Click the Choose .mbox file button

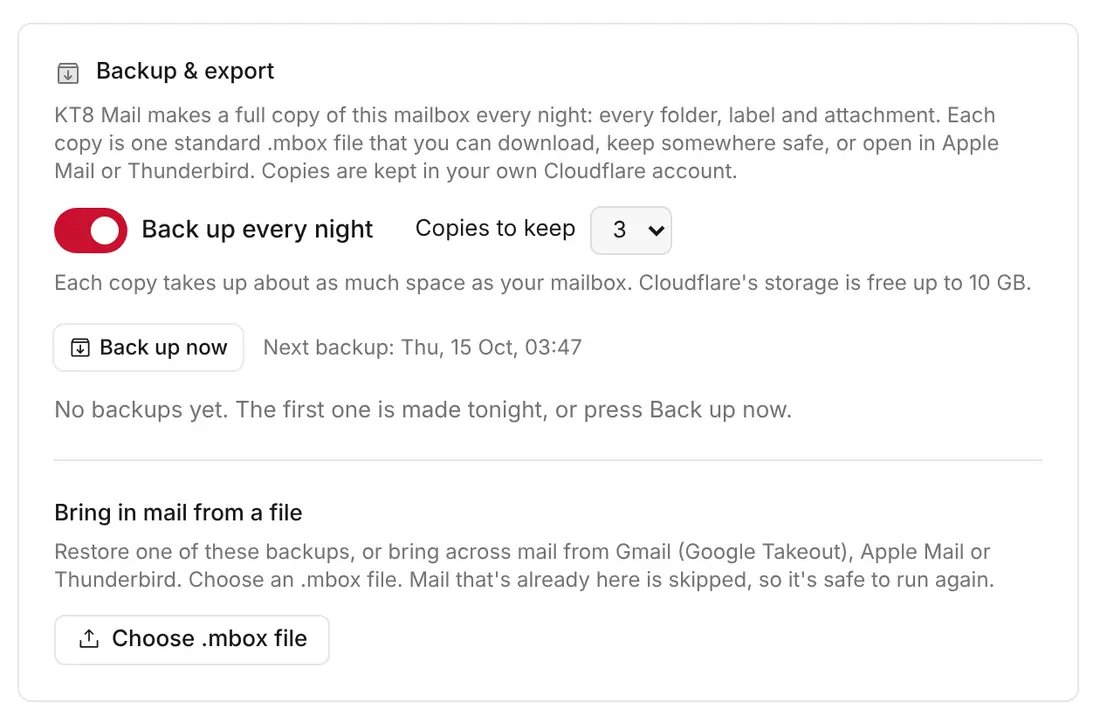pyautogui.click(x=192, y=639)
